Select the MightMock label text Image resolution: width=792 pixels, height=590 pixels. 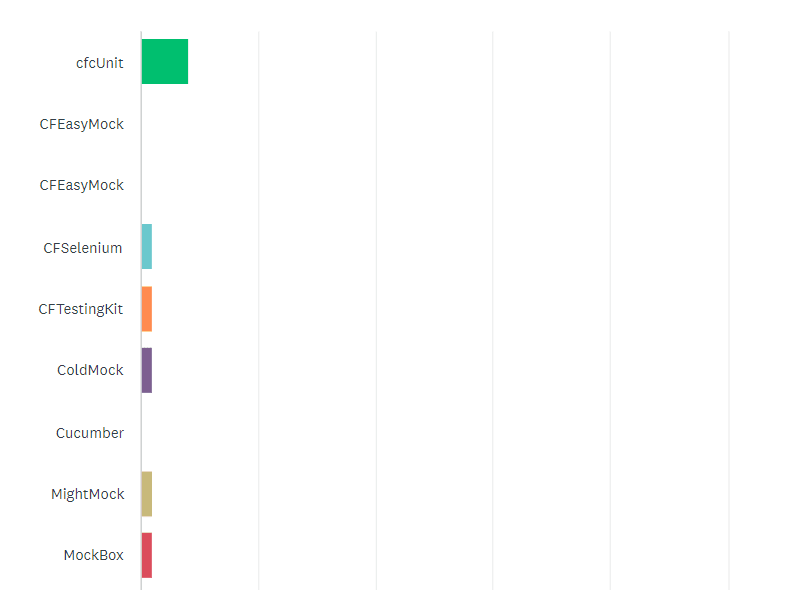pyautogui.click(x=88, y=494)
